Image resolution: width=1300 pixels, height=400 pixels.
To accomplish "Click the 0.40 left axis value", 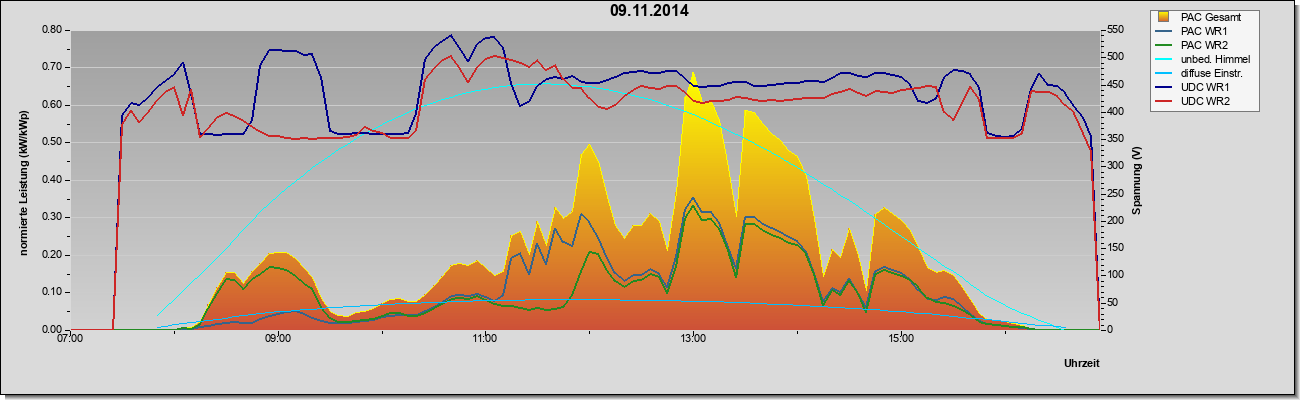I will [x=53, y=180].
